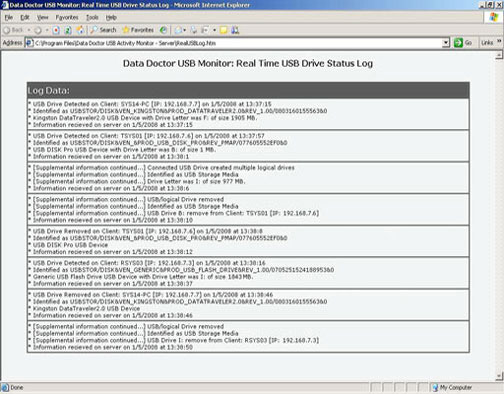Click 'USB Drive Detected on Client: RSYS03' line
504x394 pixels.
point(147,263)
